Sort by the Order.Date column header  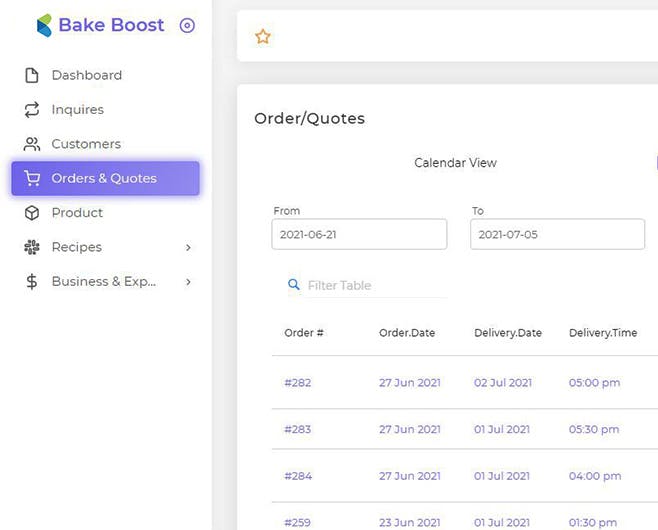pos(407,333)
